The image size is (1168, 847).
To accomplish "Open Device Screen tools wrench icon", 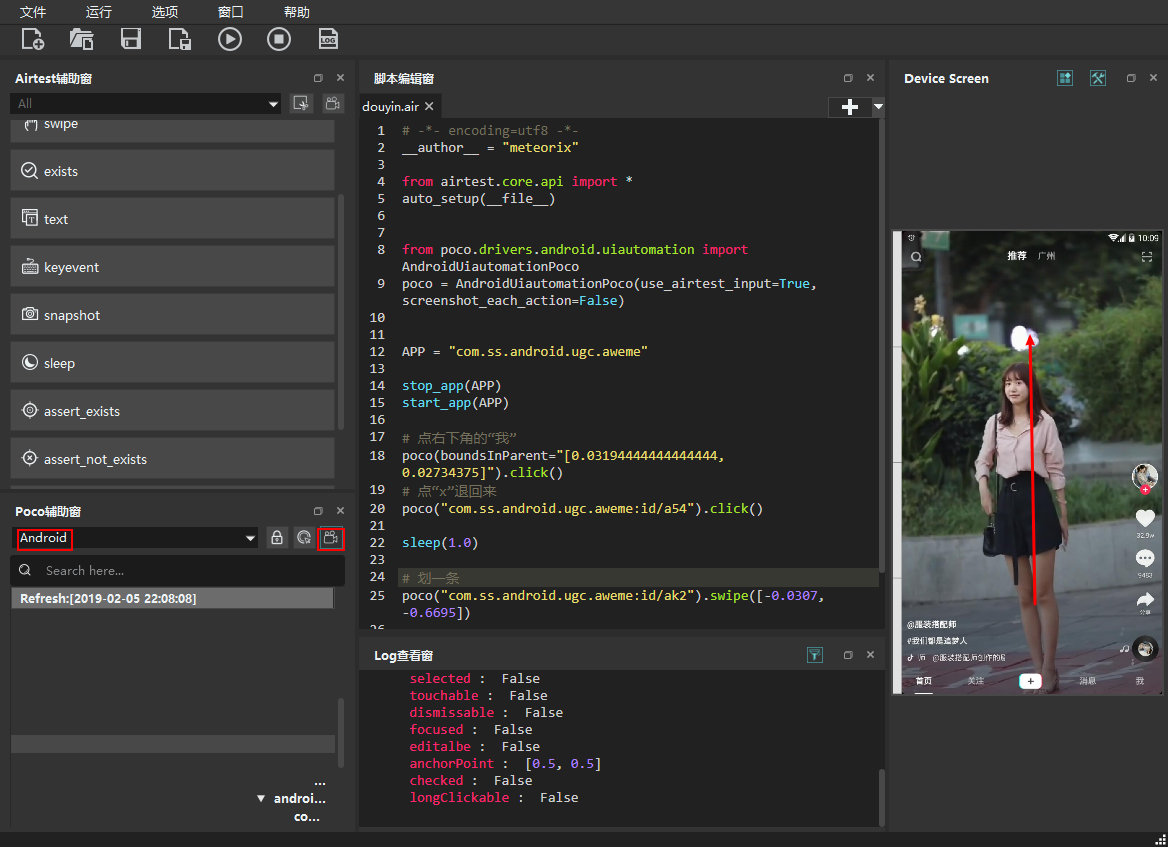I will pyautogui.click(x=1097, y=78).
